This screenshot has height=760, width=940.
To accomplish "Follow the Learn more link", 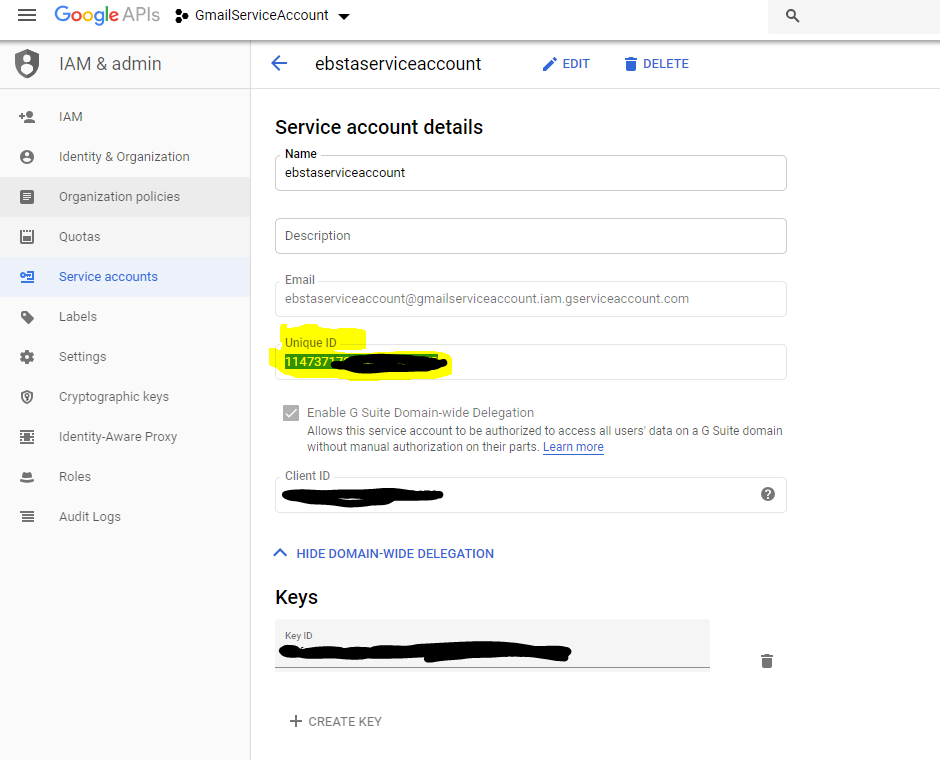I will click(x=573, y=447).
